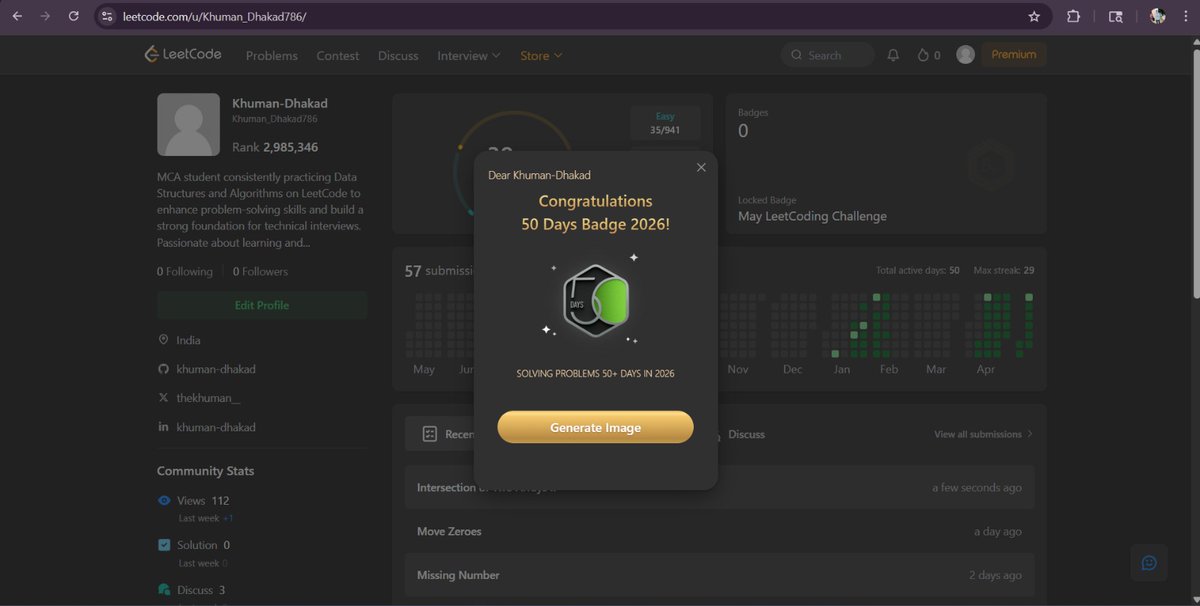This screenshot has height=606, width=1200.
Task: Open 0 Followers list
Action: pyautogui.click(x=260, y=271)
